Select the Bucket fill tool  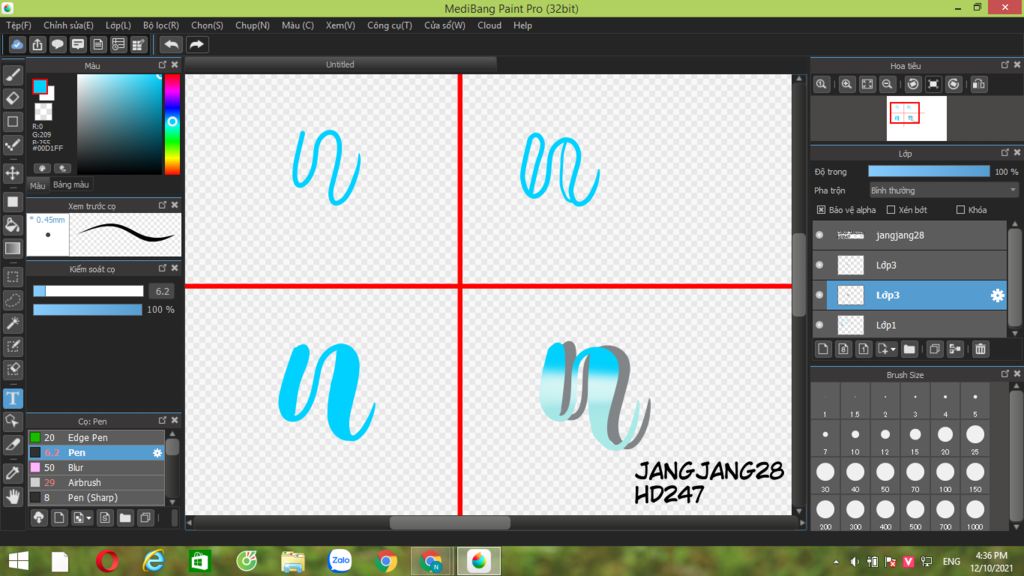[x=12, y=225]
